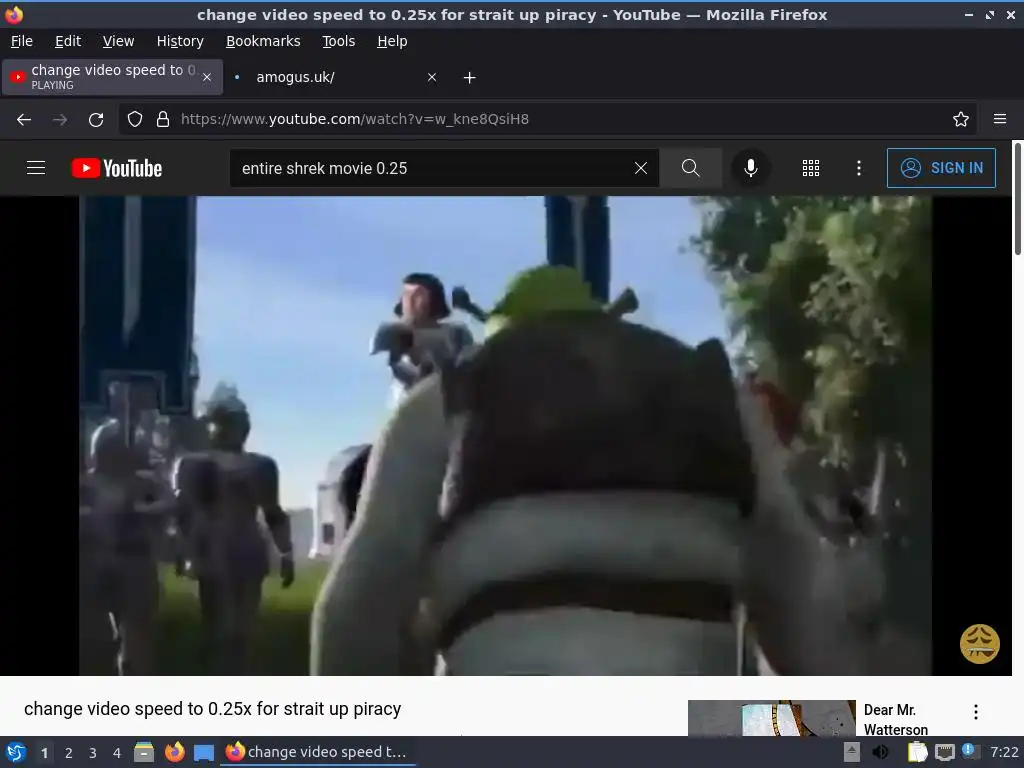1024x768 pixels.
Task: Focus the Firefox URL bar
Action: [x=549, y=119]
